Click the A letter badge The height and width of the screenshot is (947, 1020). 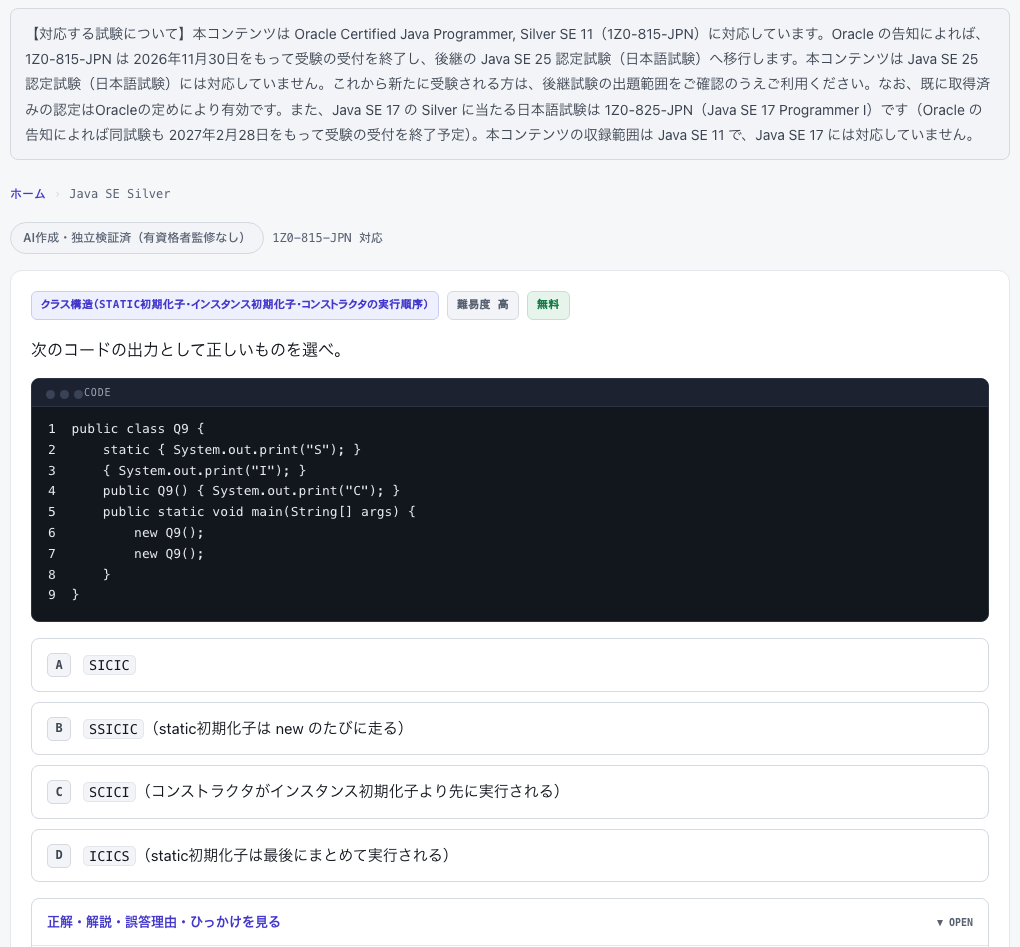pyautogui.click(x=59, y=665)
